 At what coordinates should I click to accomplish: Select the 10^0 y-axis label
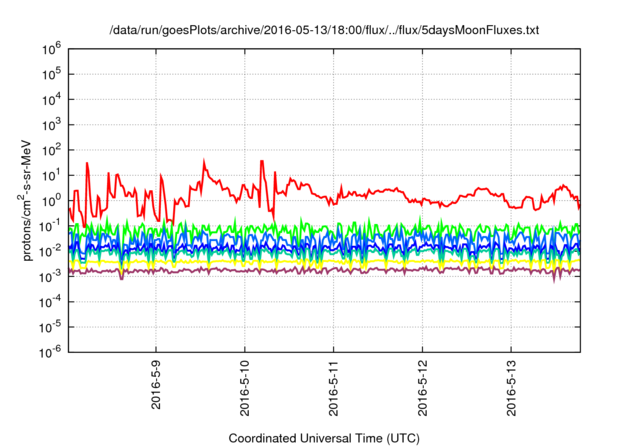[51, 202]
